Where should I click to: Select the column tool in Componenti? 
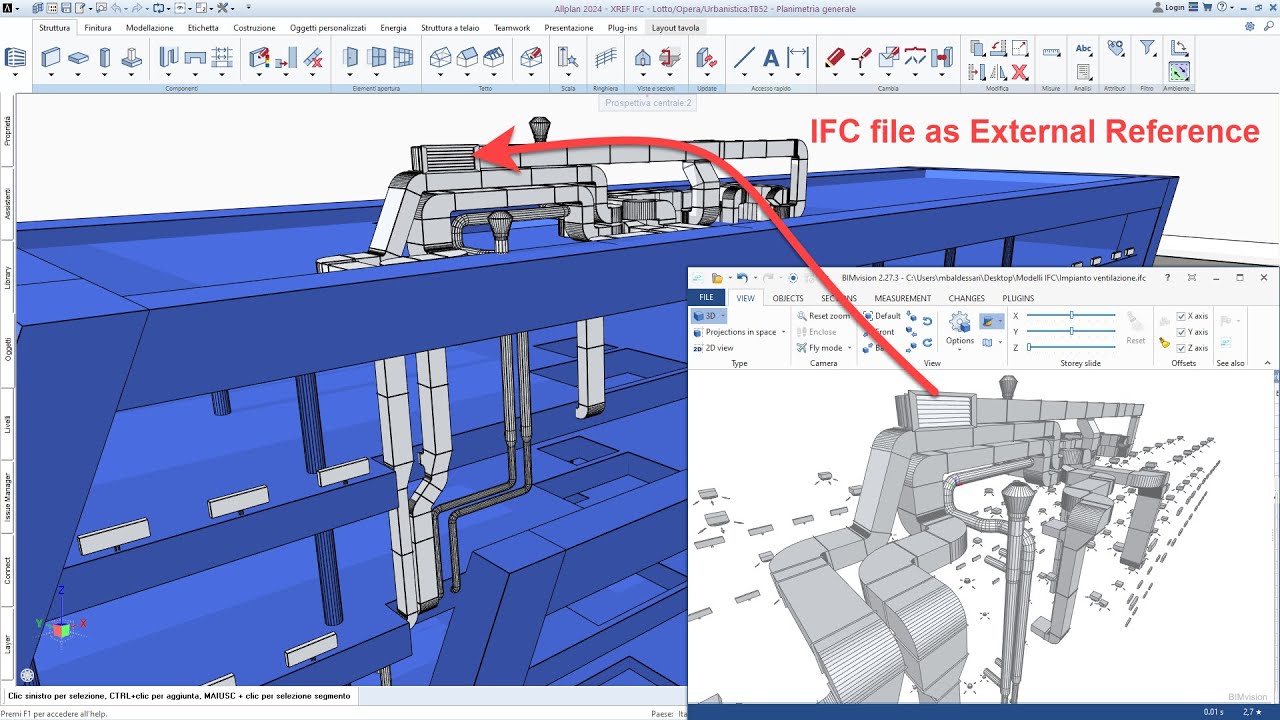point(105,57)
